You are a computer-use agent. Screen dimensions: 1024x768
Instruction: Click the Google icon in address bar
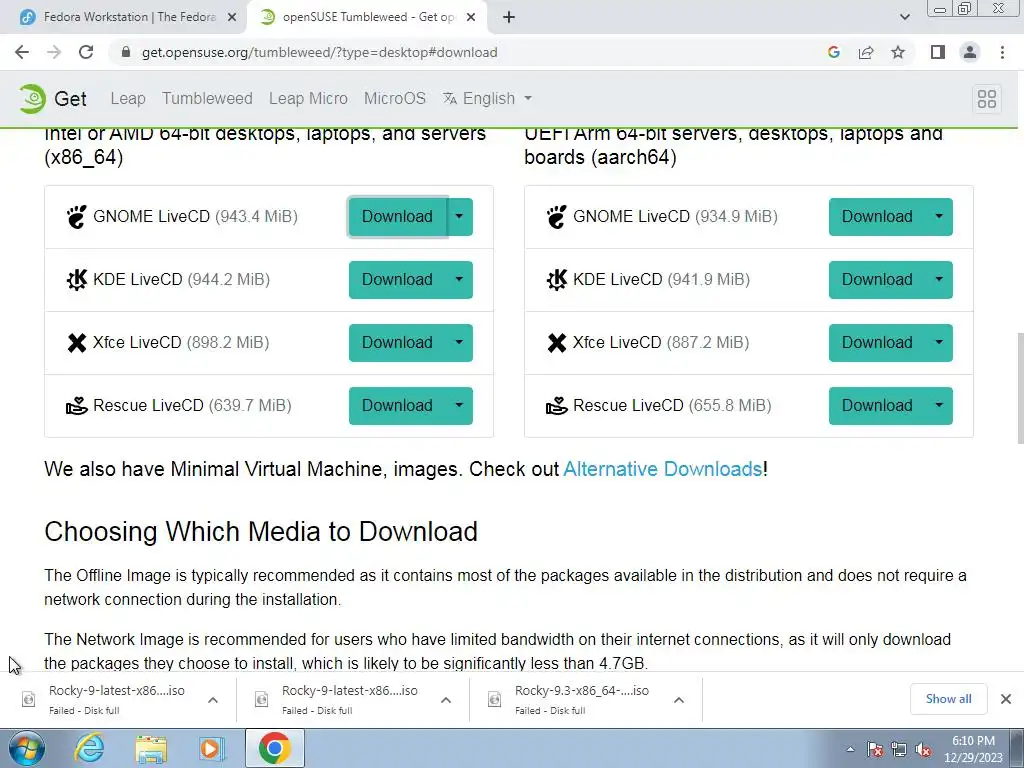pyautogui.click(x=833, y=52)
